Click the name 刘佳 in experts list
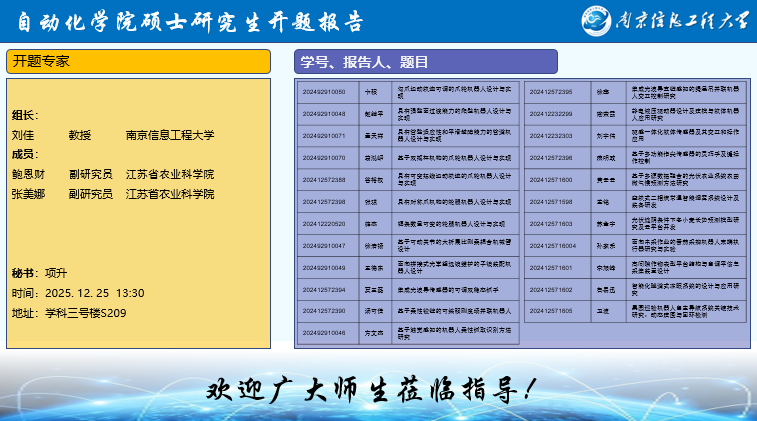 point(23,135)
